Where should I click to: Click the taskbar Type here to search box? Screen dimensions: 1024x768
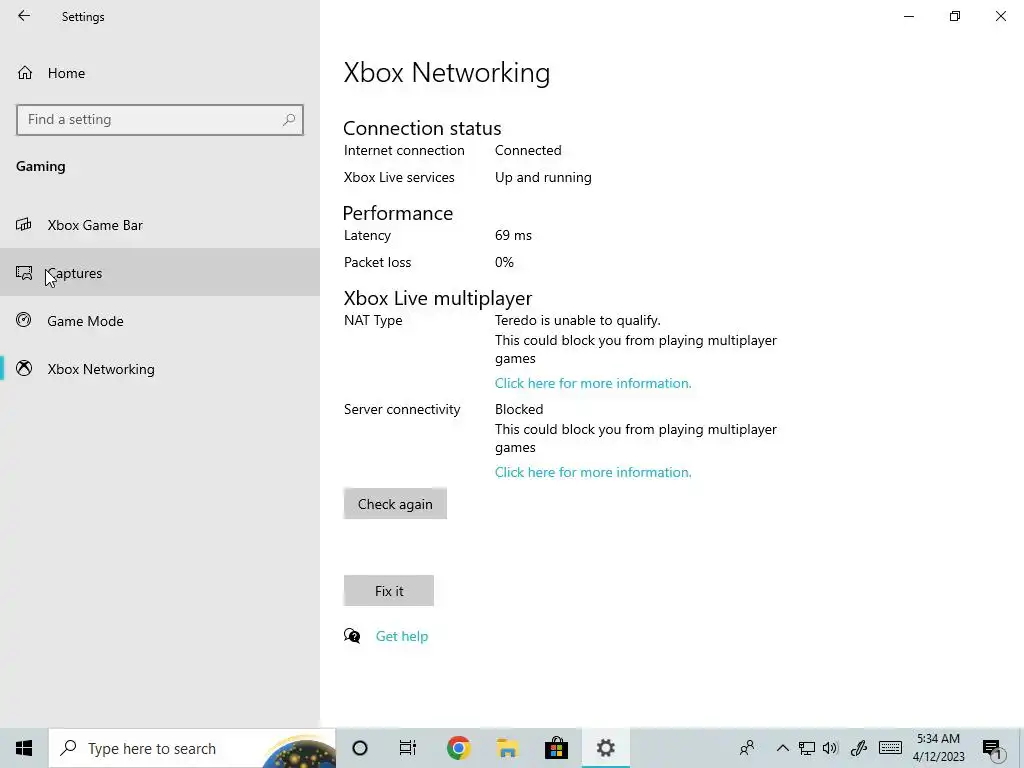192,748
